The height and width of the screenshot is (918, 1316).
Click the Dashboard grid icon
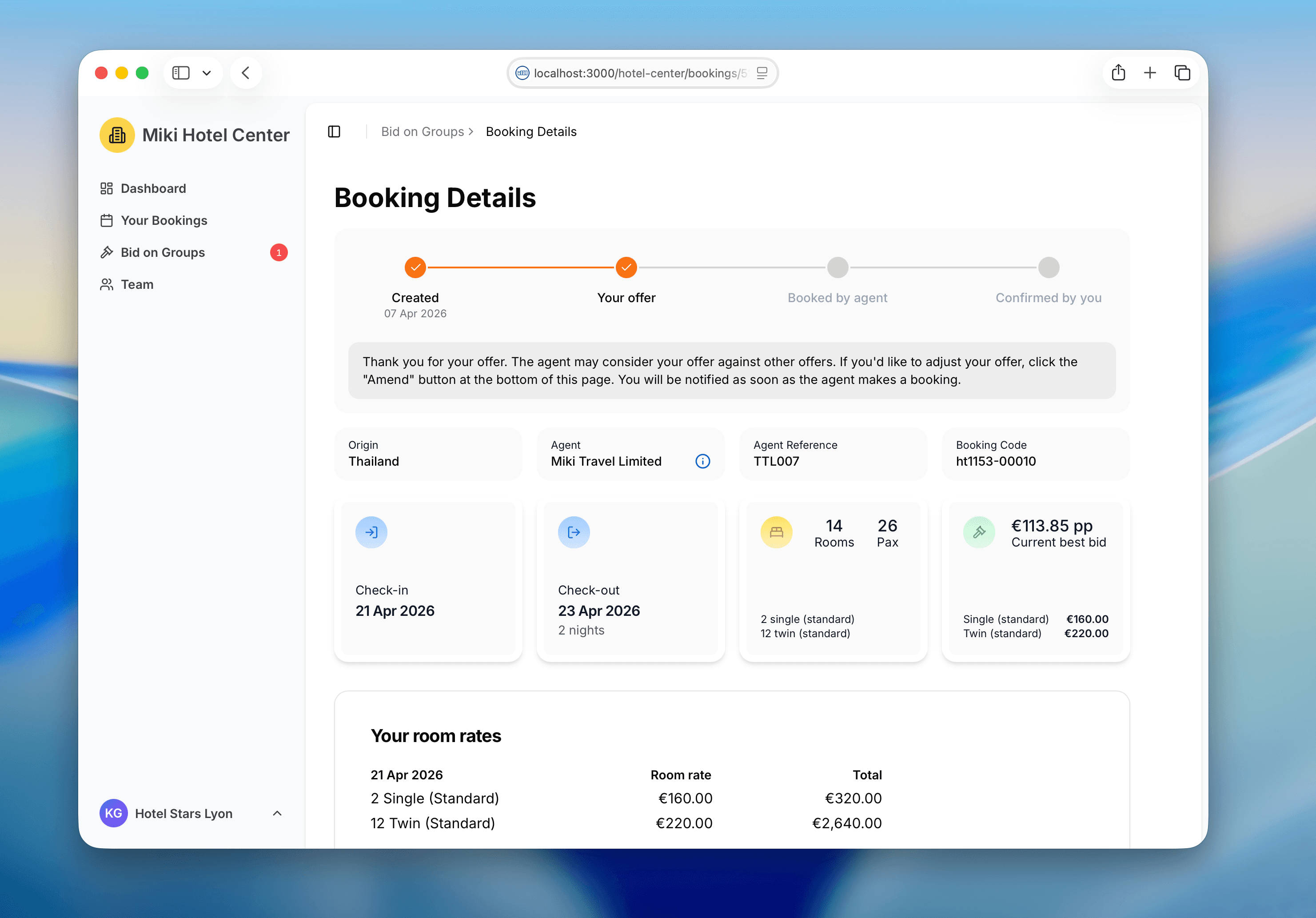107,189
